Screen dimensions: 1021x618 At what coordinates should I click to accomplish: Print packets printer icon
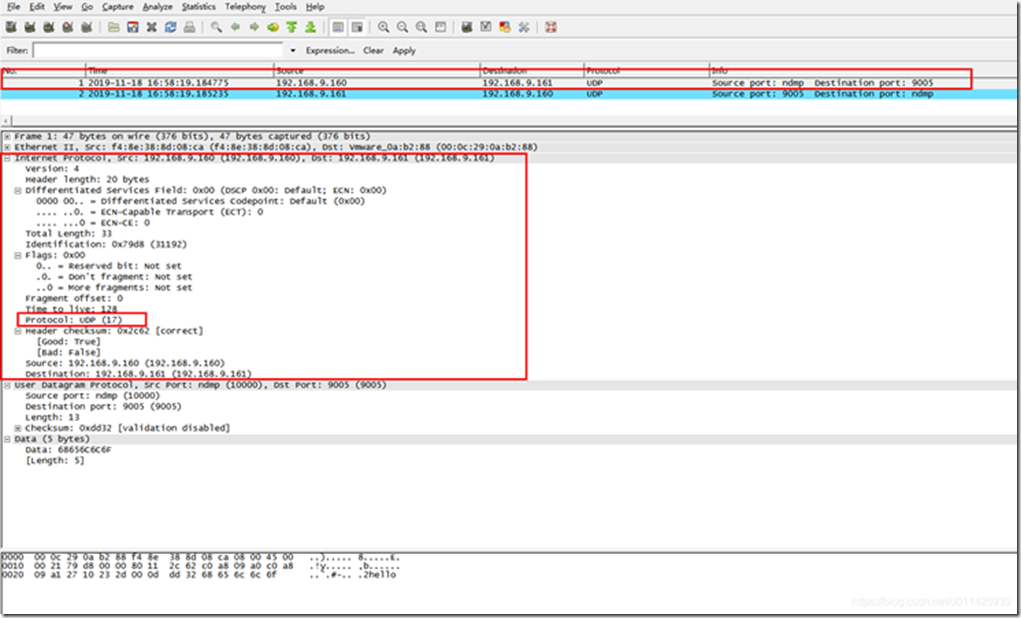click(189, 27)
